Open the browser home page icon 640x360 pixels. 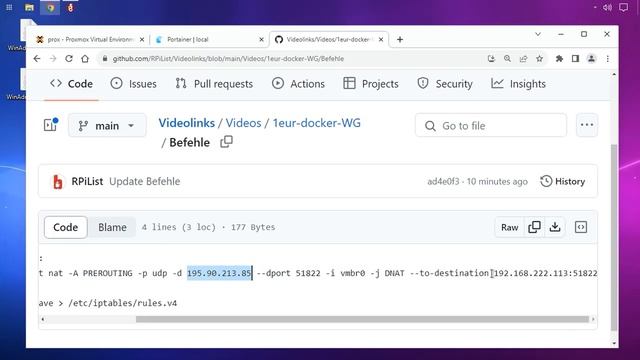(85, 59)
